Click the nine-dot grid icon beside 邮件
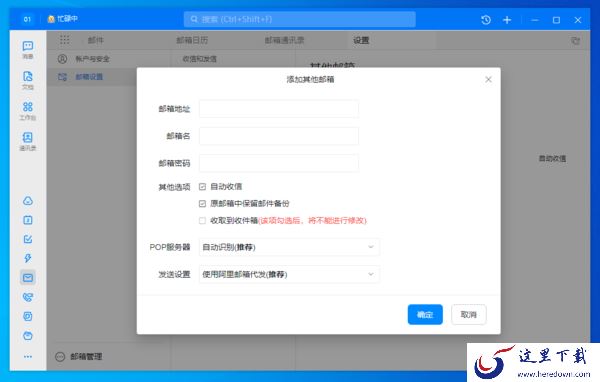 click(x=64, y=40)
